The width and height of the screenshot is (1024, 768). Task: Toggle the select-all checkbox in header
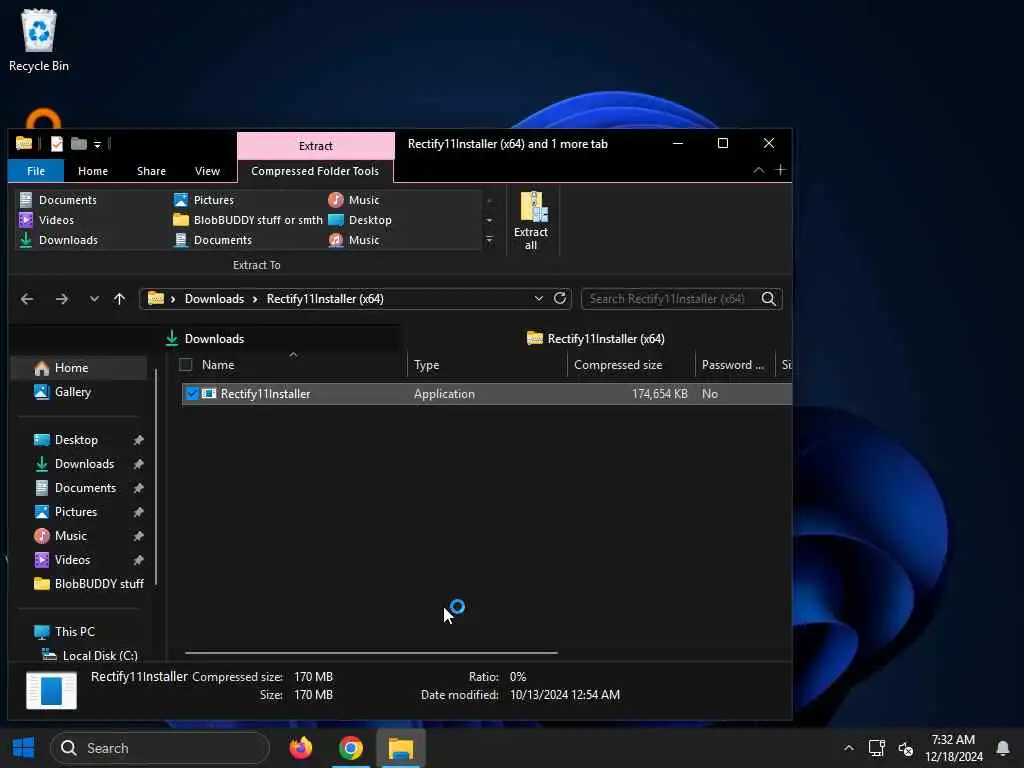[185, 364]
